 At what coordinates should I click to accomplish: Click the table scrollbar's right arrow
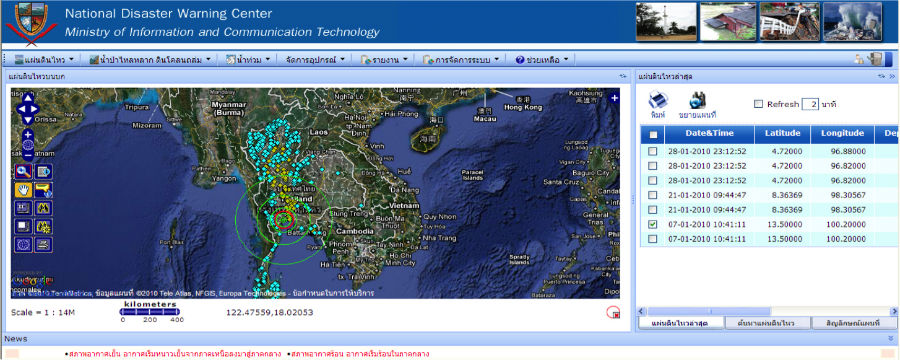coord(894,311)
